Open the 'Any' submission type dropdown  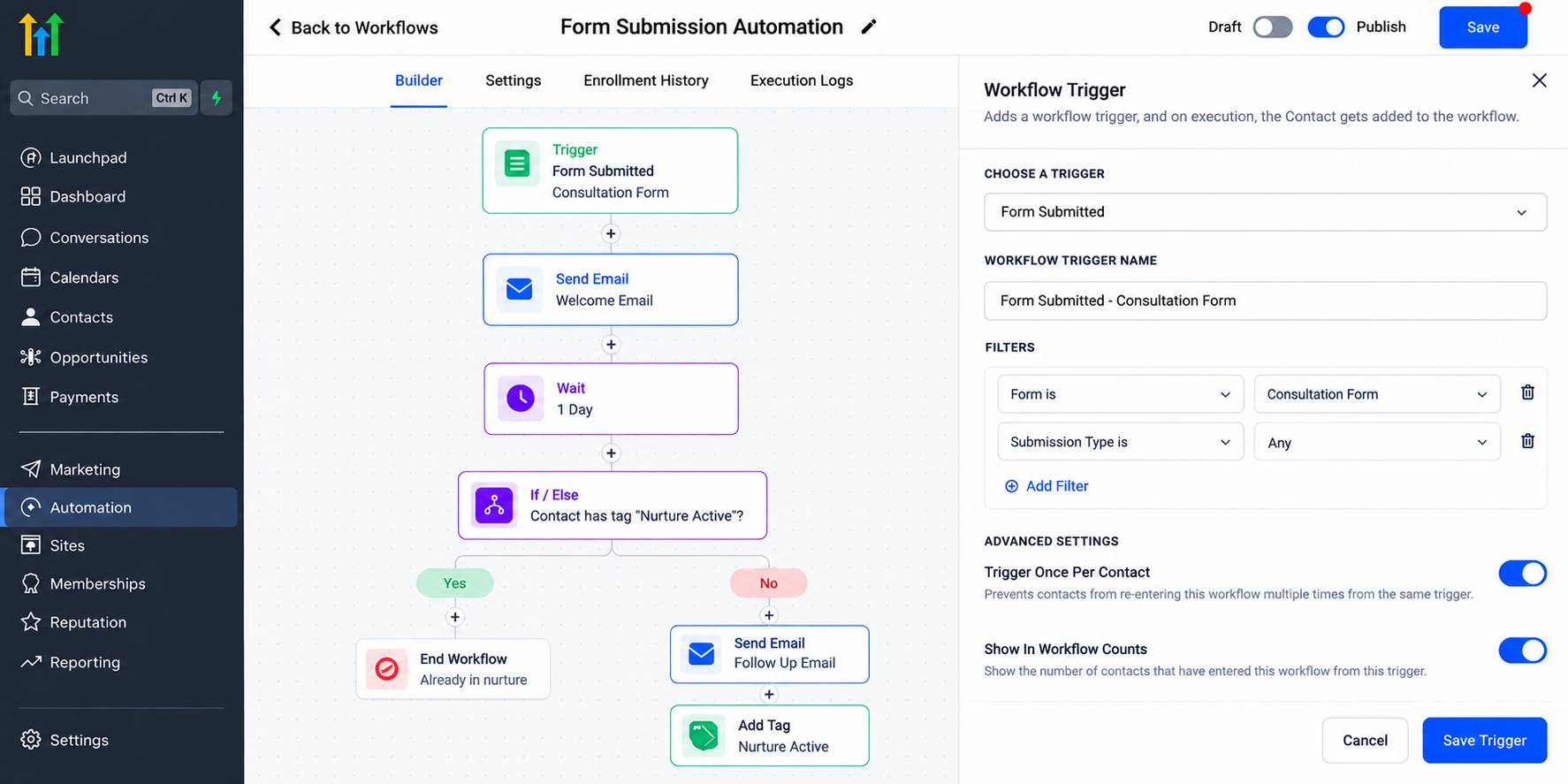pos(1377,442)
